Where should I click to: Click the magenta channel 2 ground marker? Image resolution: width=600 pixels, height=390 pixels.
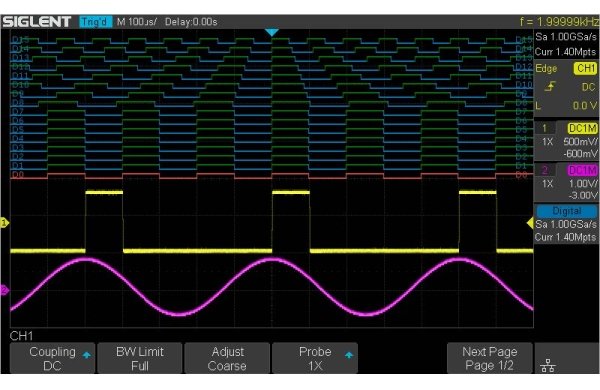[4, 290]
